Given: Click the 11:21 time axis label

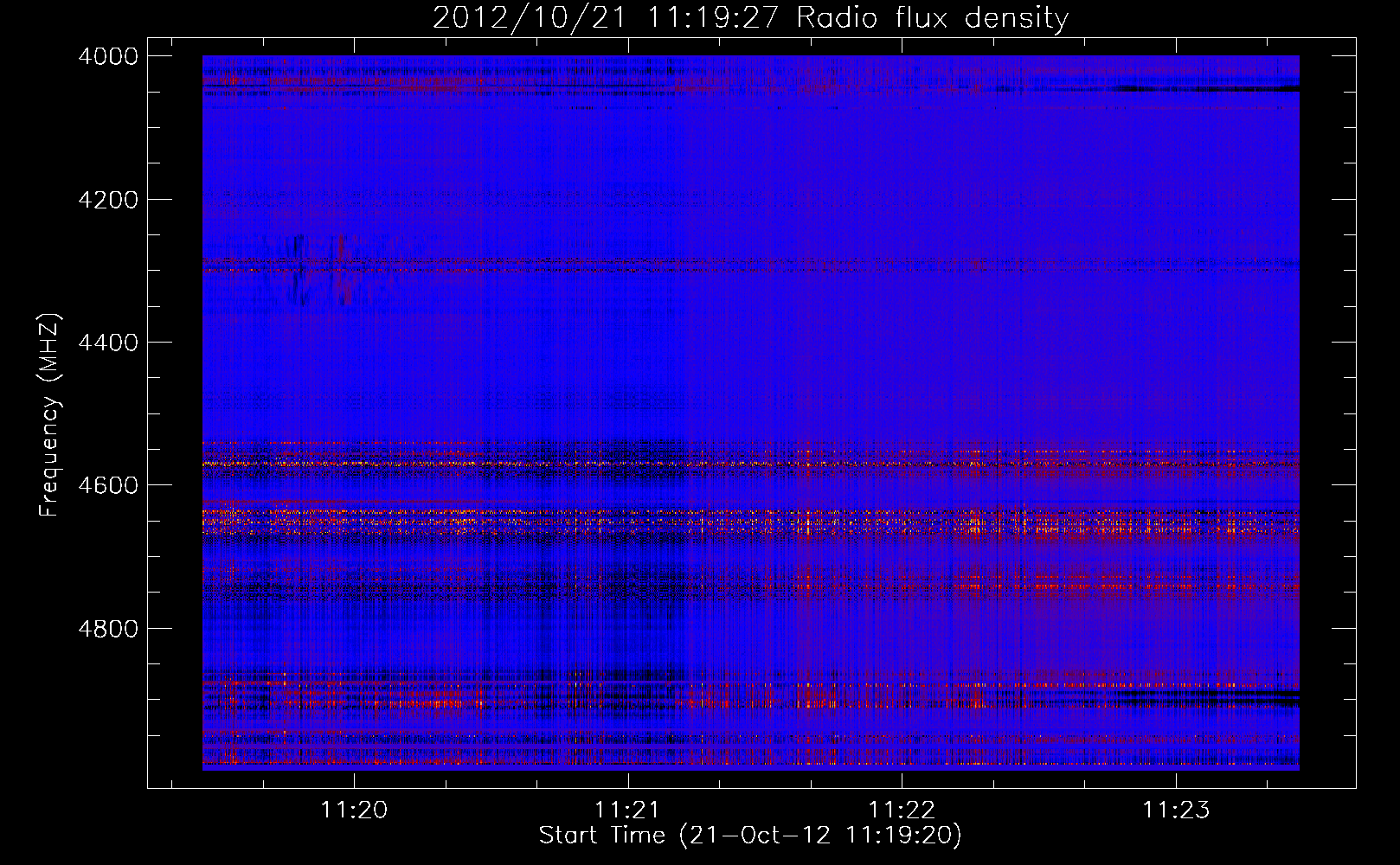Looking at the screenshot, I should [x=627, y=811].
